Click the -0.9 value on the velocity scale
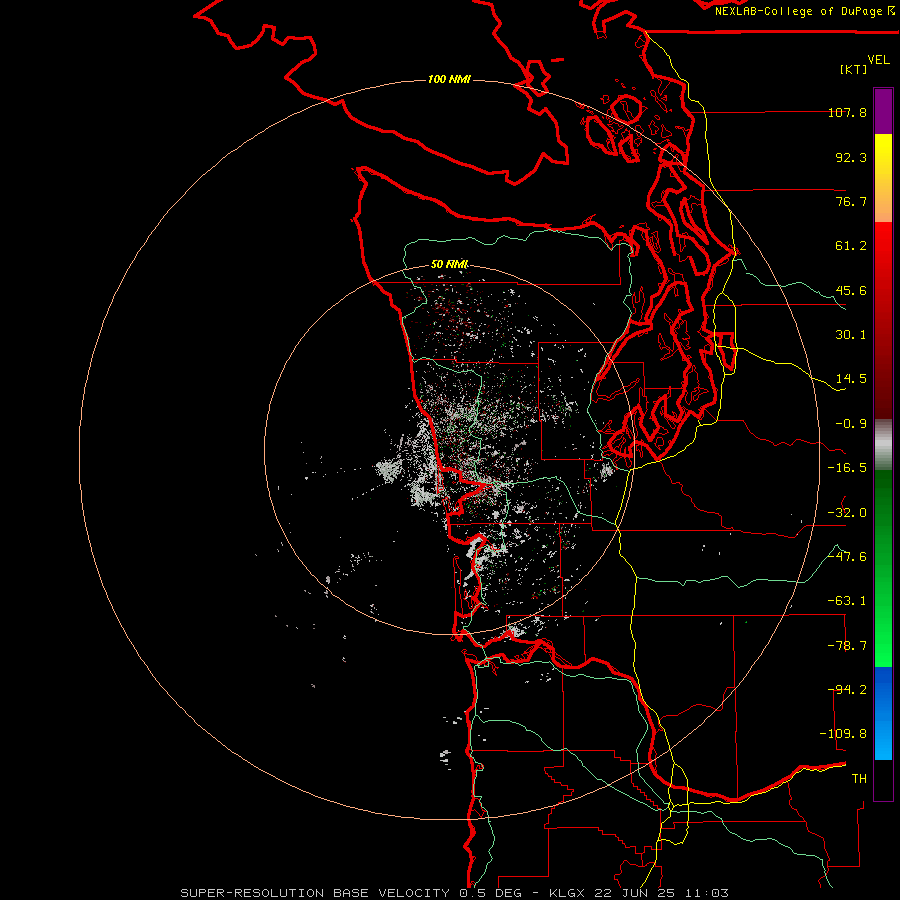The width and height of the screenshot is (900, 900). coord(851,424)
